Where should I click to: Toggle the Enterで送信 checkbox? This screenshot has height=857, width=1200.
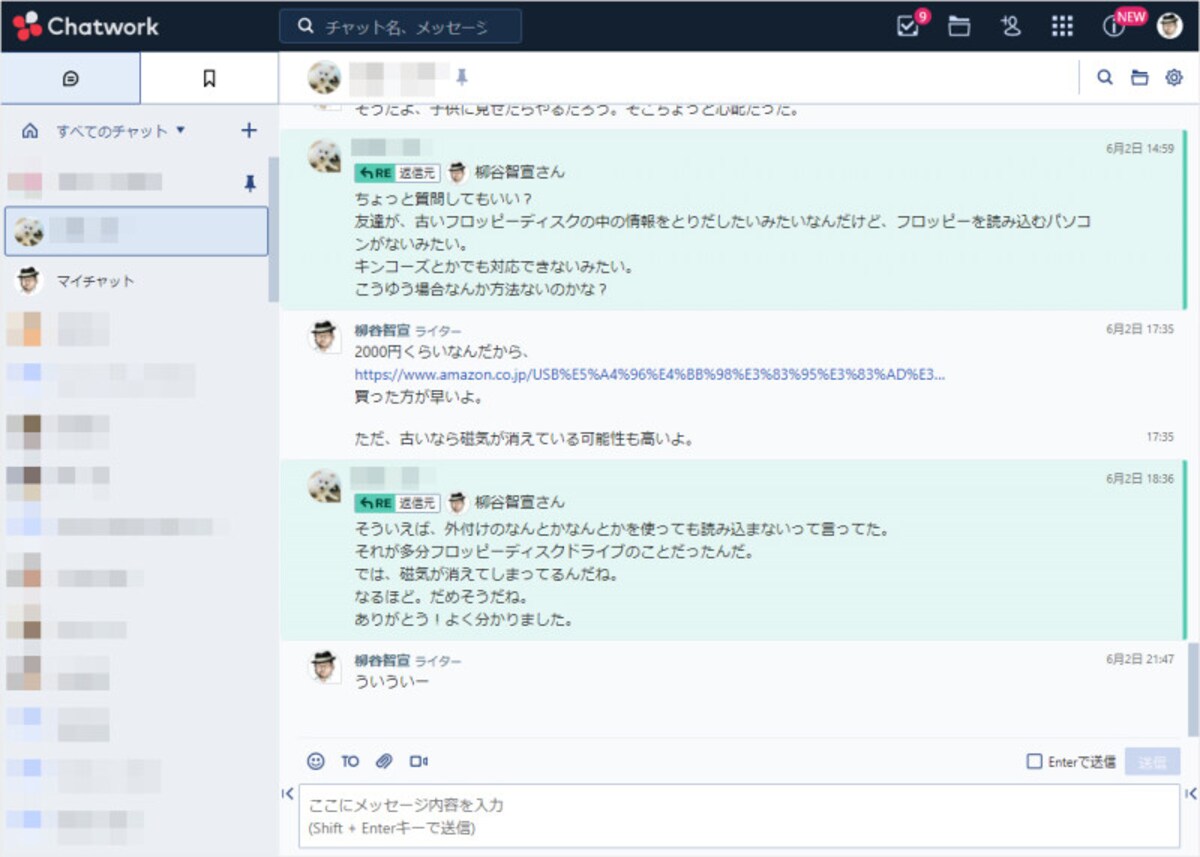[x=1035, y=762]
